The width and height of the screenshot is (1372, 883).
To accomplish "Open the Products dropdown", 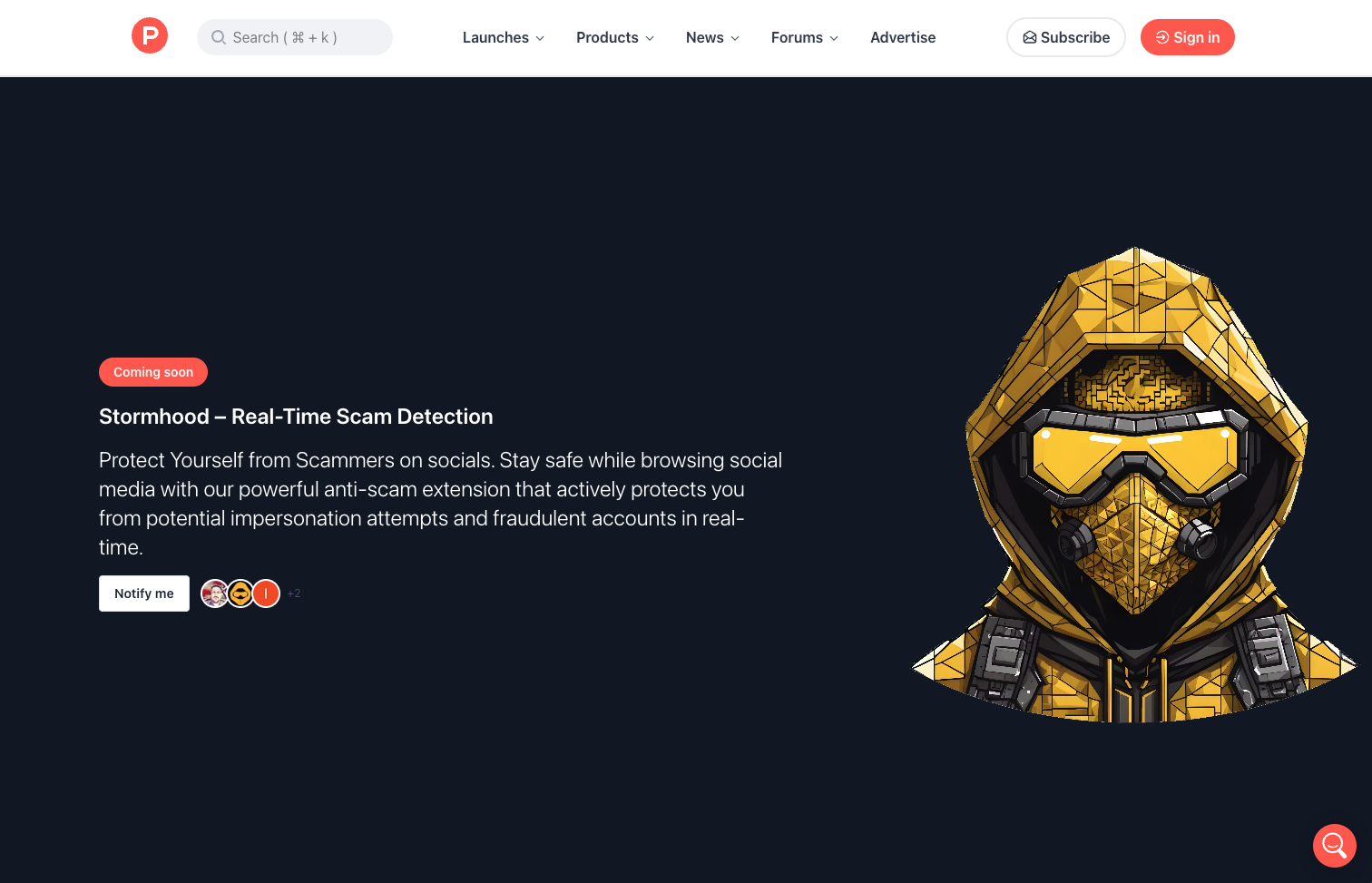I will 614,37.
